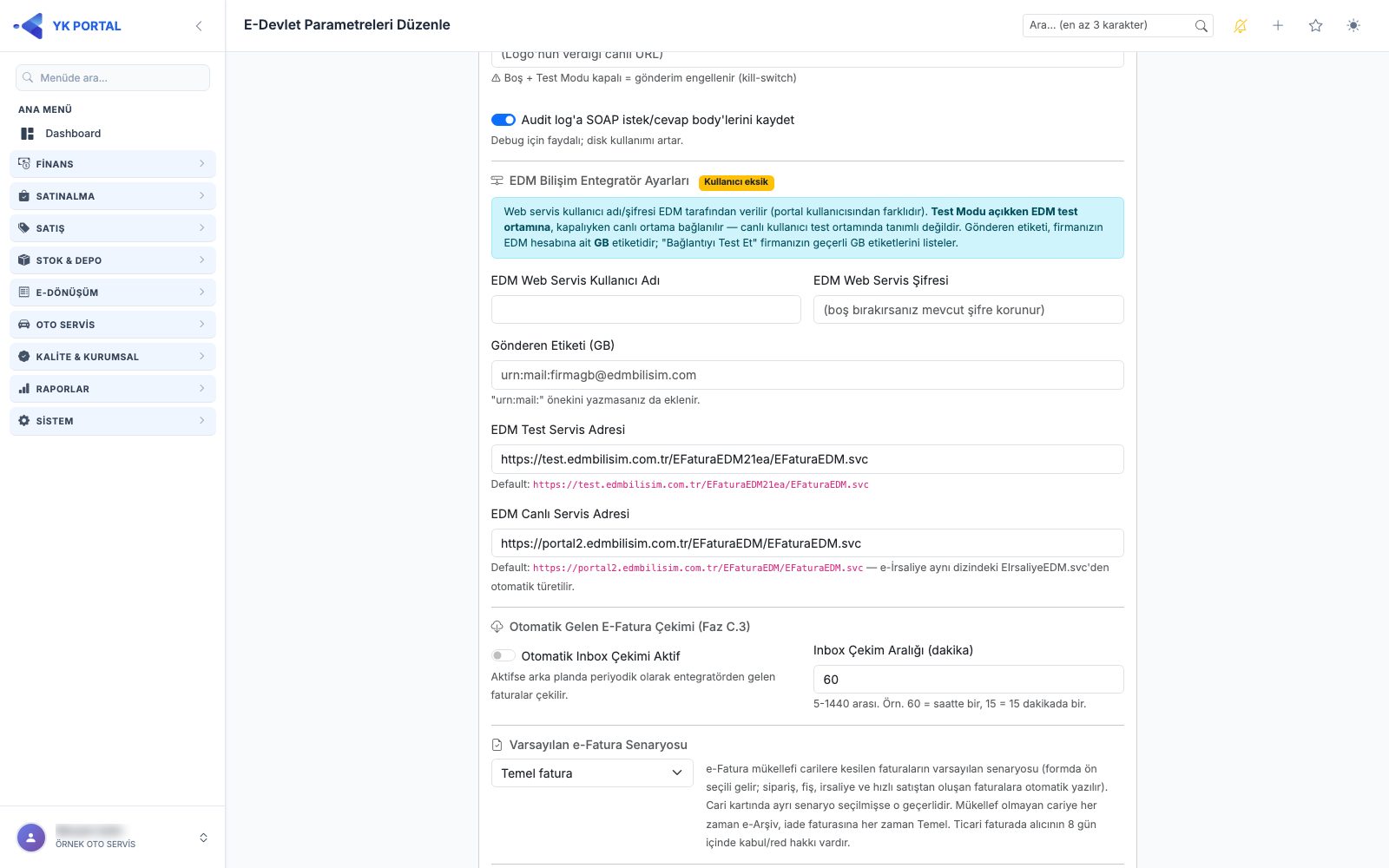Click the Kullanıcı eksik badge
This screenshot has width=1389, height=868.
(x=736, y=182)
